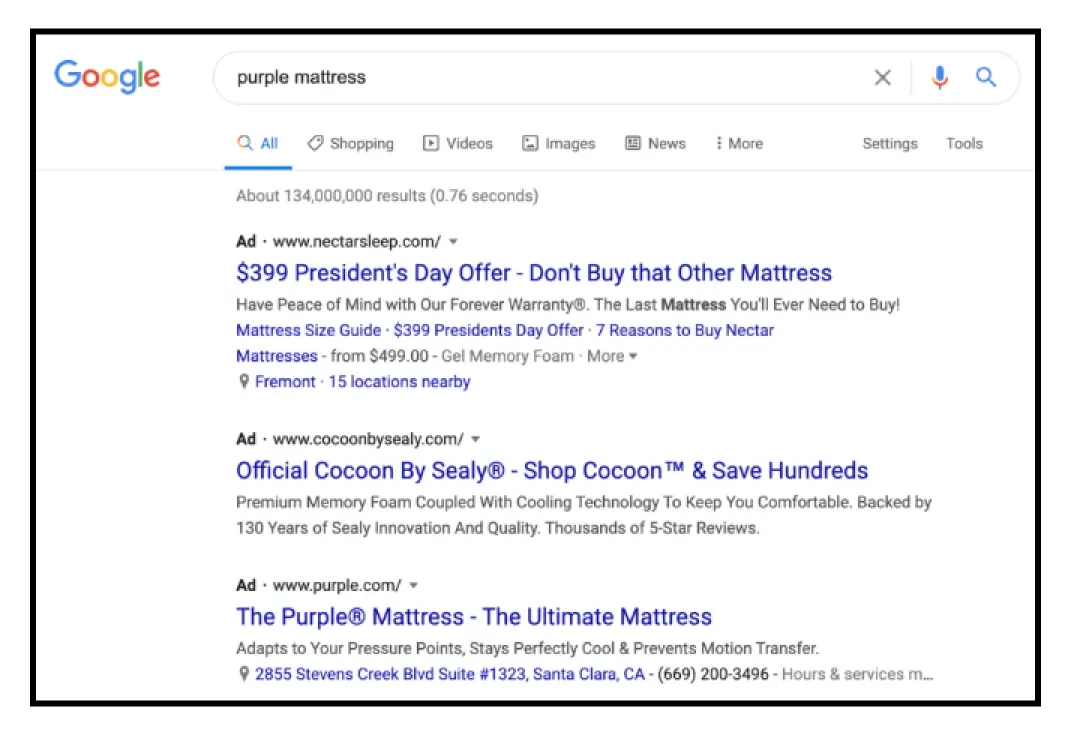Submit search with the magnifying glass icon
Screen dimensions: 1070x734
[985, 76]
